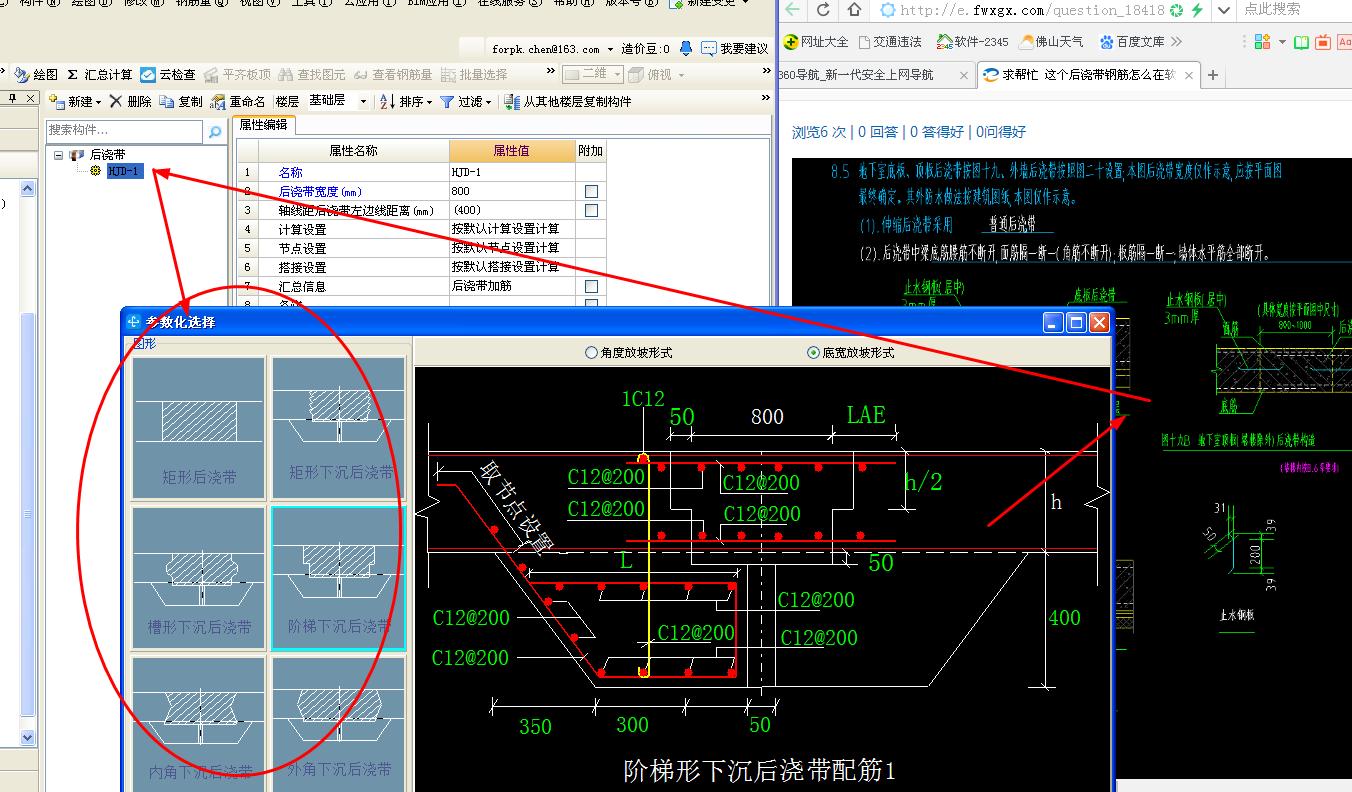Open the 在线服务 menu
The image size is (1352, 792).
[x=510, y=3]
